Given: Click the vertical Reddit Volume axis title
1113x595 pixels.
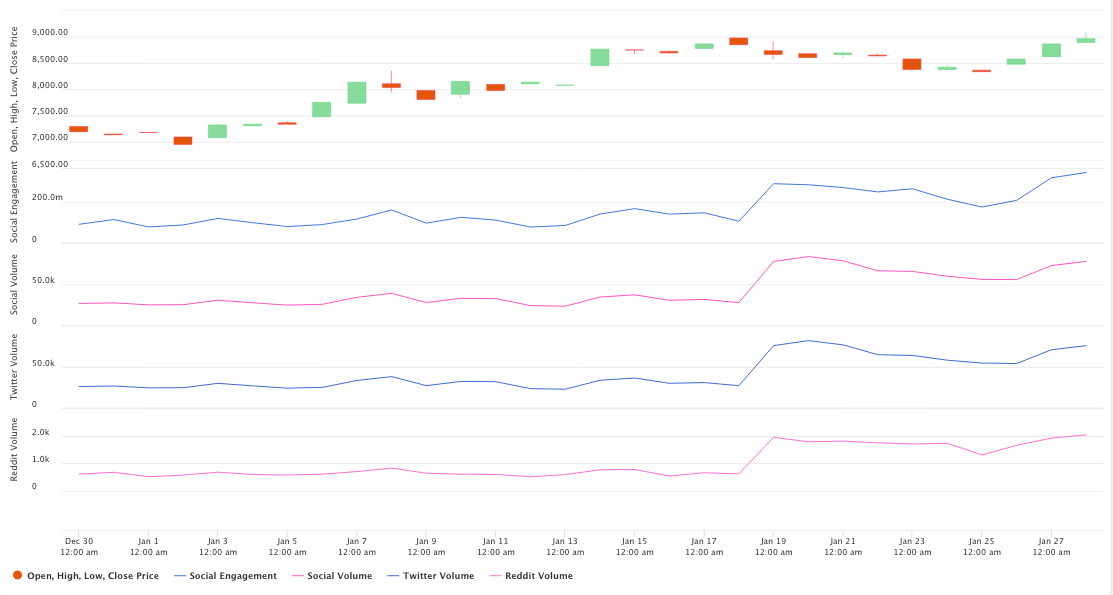Looking at the screenshot, I should tap(13, 450).
